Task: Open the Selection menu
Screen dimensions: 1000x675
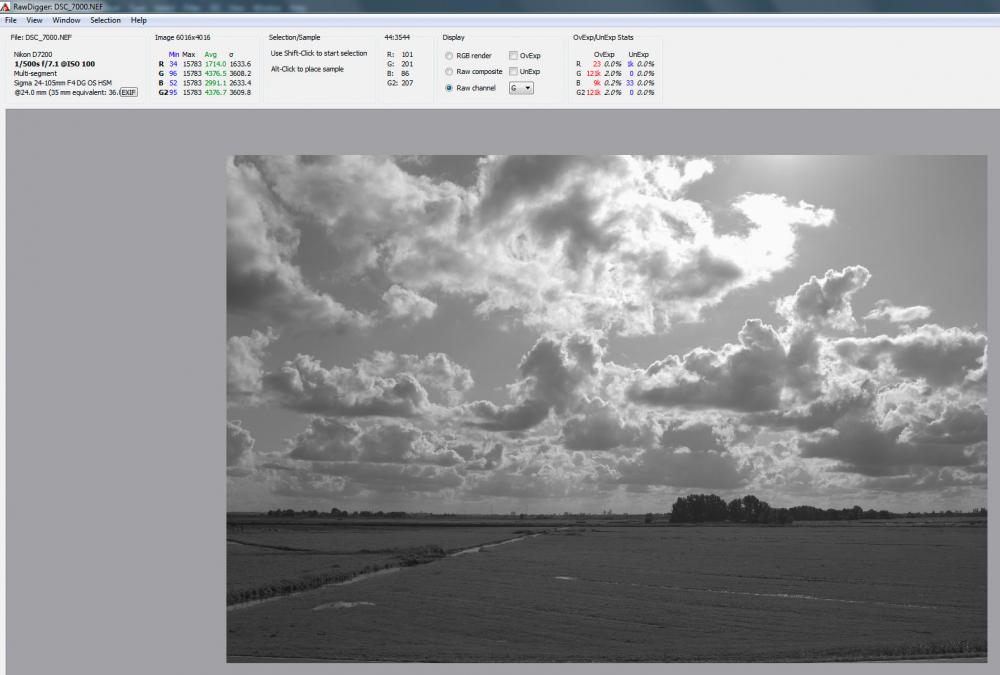Action: coord(105,20)
